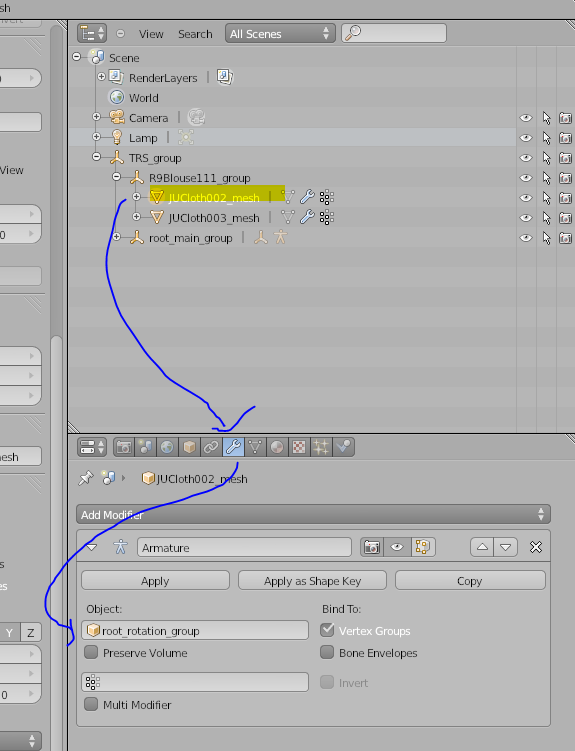Uncheck the Vertex Groups checkbox
The width and height of the screenshot is (575, 751).
(327, 630)
